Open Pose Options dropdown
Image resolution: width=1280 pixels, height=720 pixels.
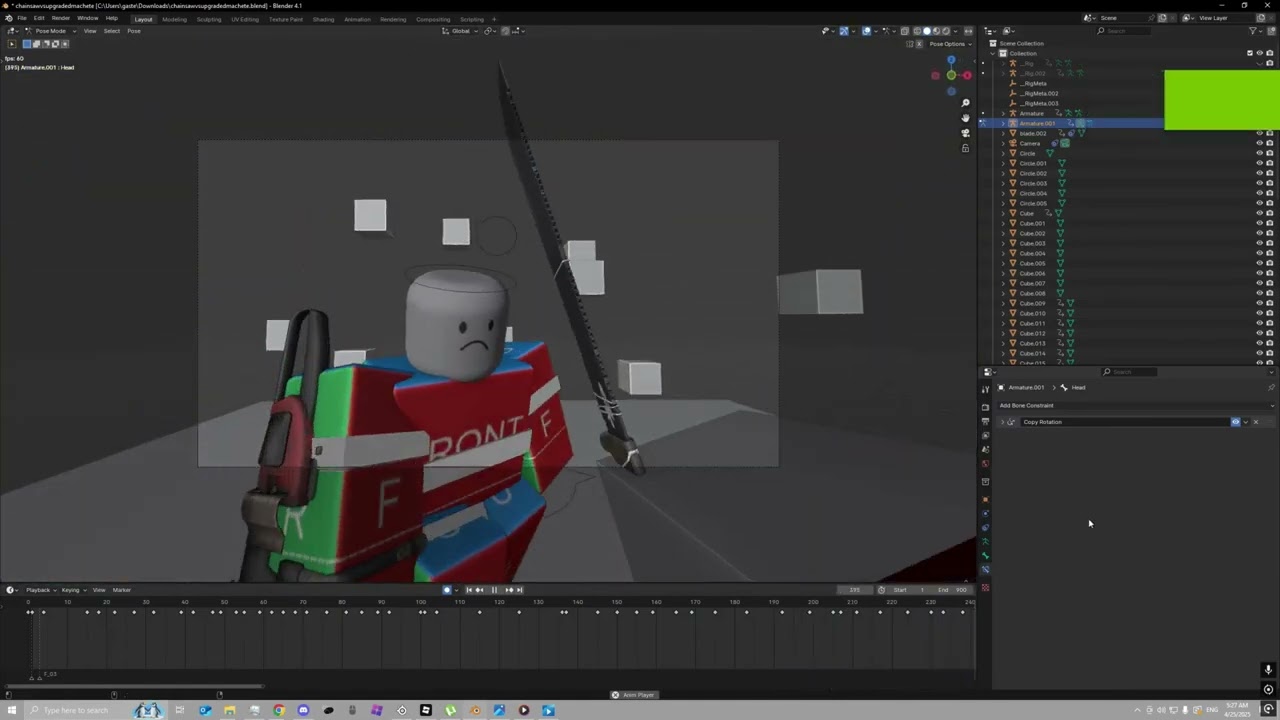point(949,44)
